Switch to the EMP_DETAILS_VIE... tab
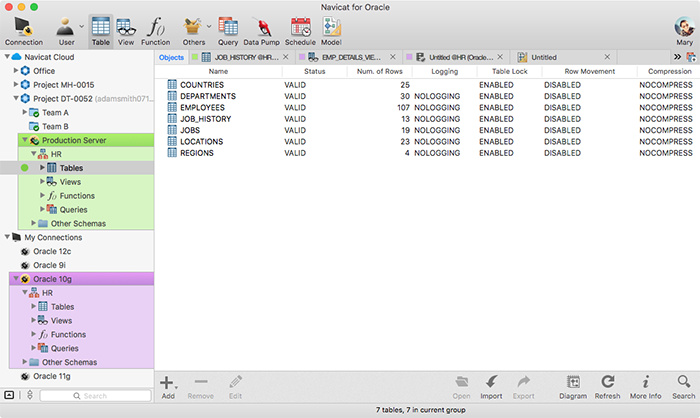Screen dimensions: 700x418 351,57
